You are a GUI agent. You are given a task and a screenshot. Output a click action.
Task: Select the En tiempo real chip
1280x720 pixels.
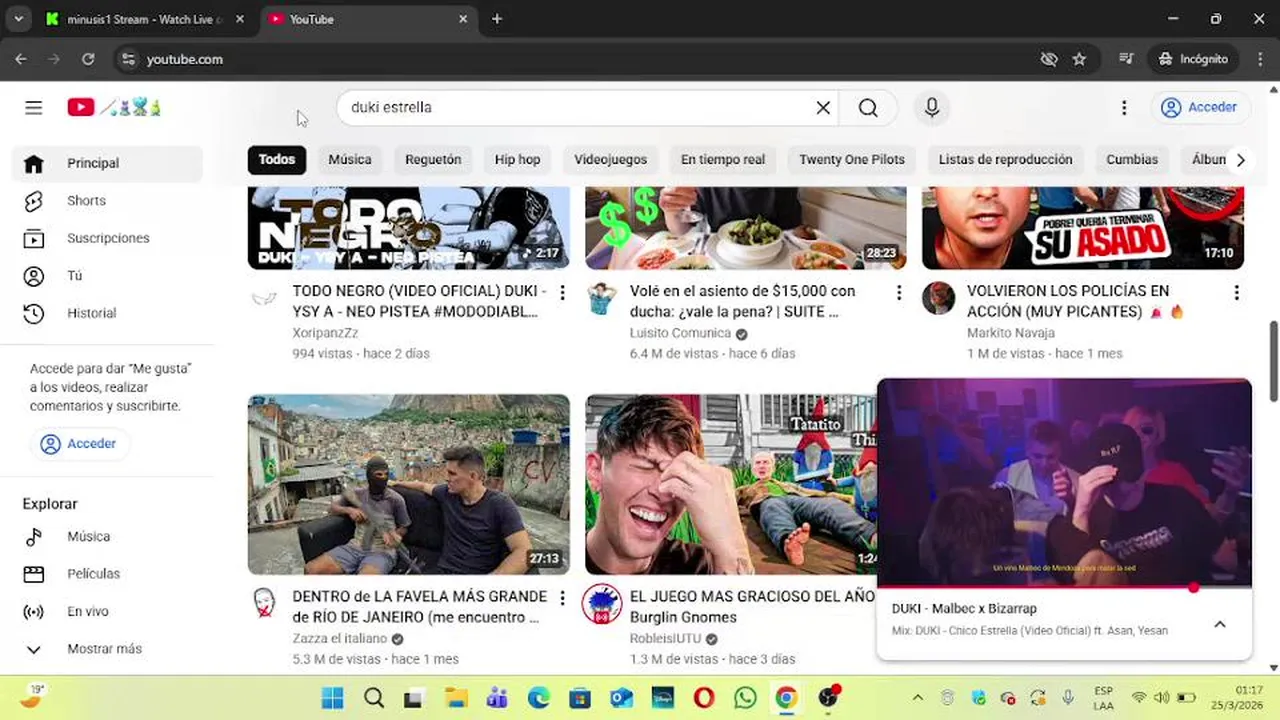(x=723, y=159)
